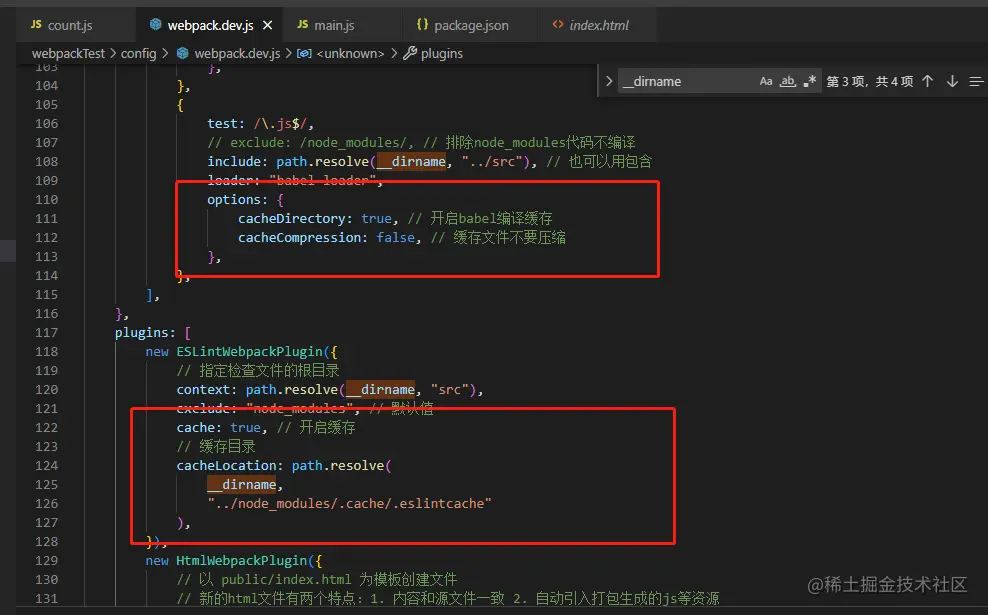Click the wrench icon beside plugins breadcrumb

(x=410, y=53)
